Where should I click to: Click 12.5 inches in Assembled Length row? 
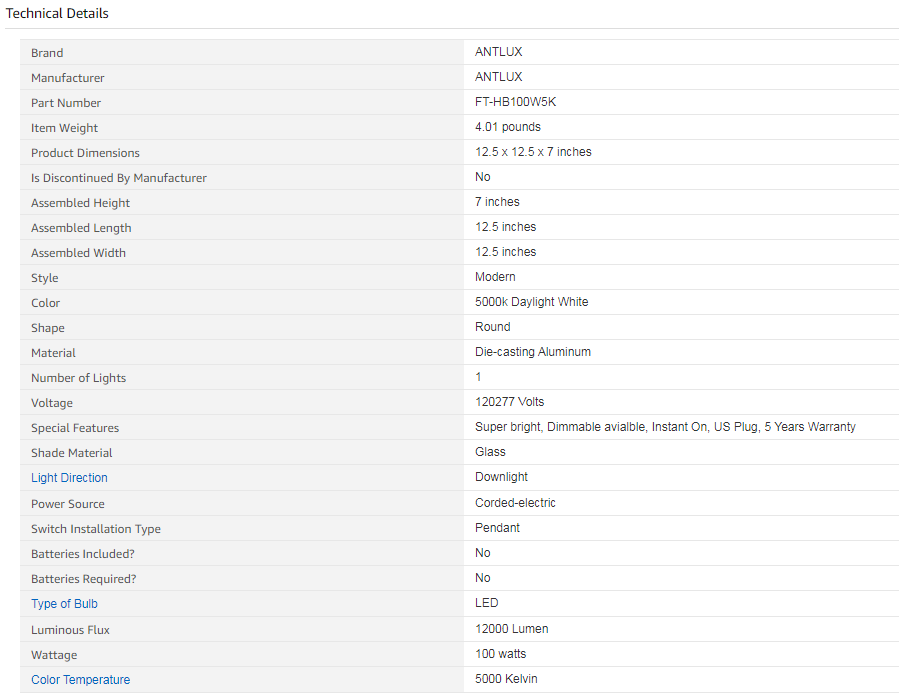coord(506,227)
